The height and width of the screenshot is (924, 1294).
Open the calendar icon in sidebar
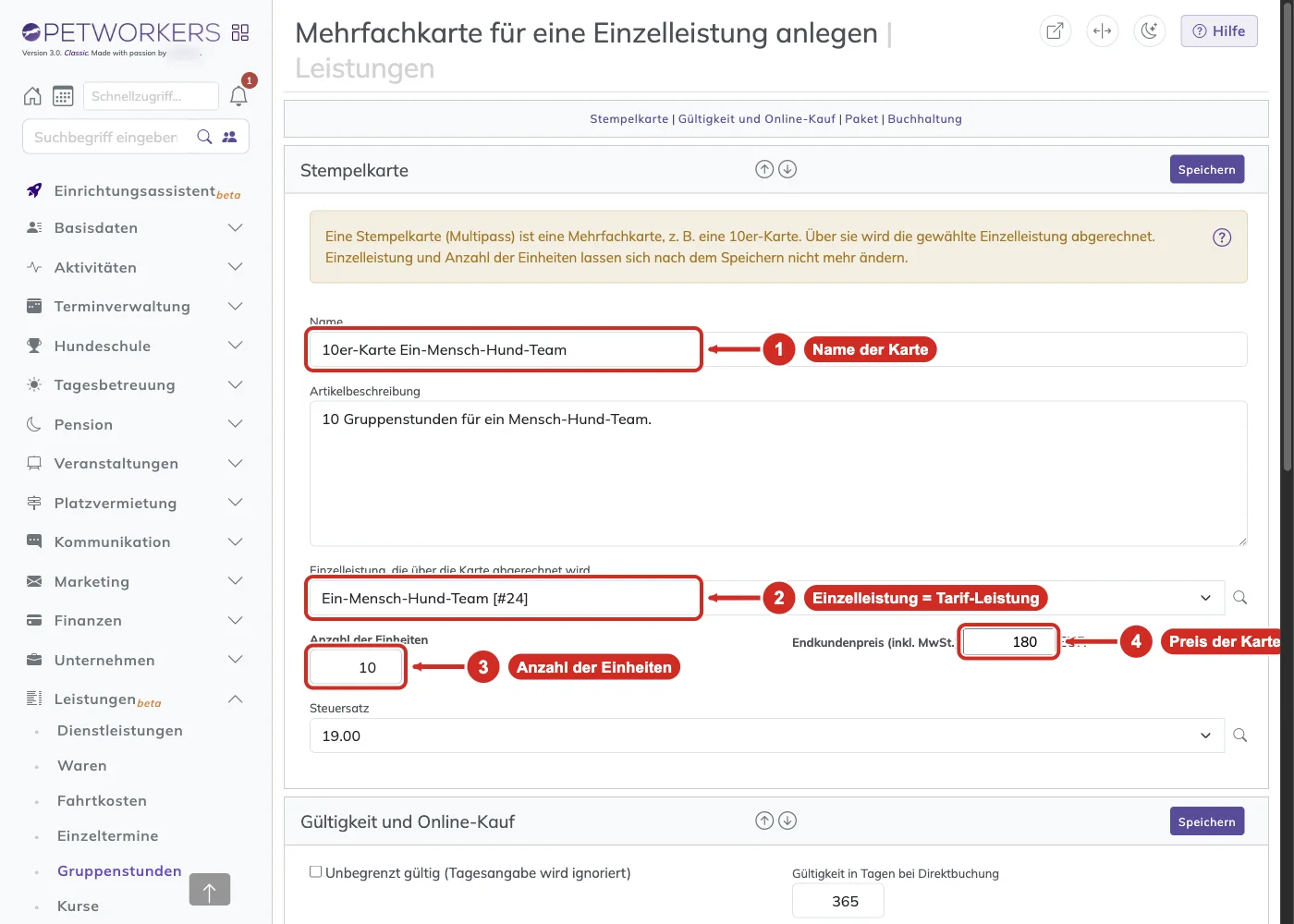coord(63,96)
